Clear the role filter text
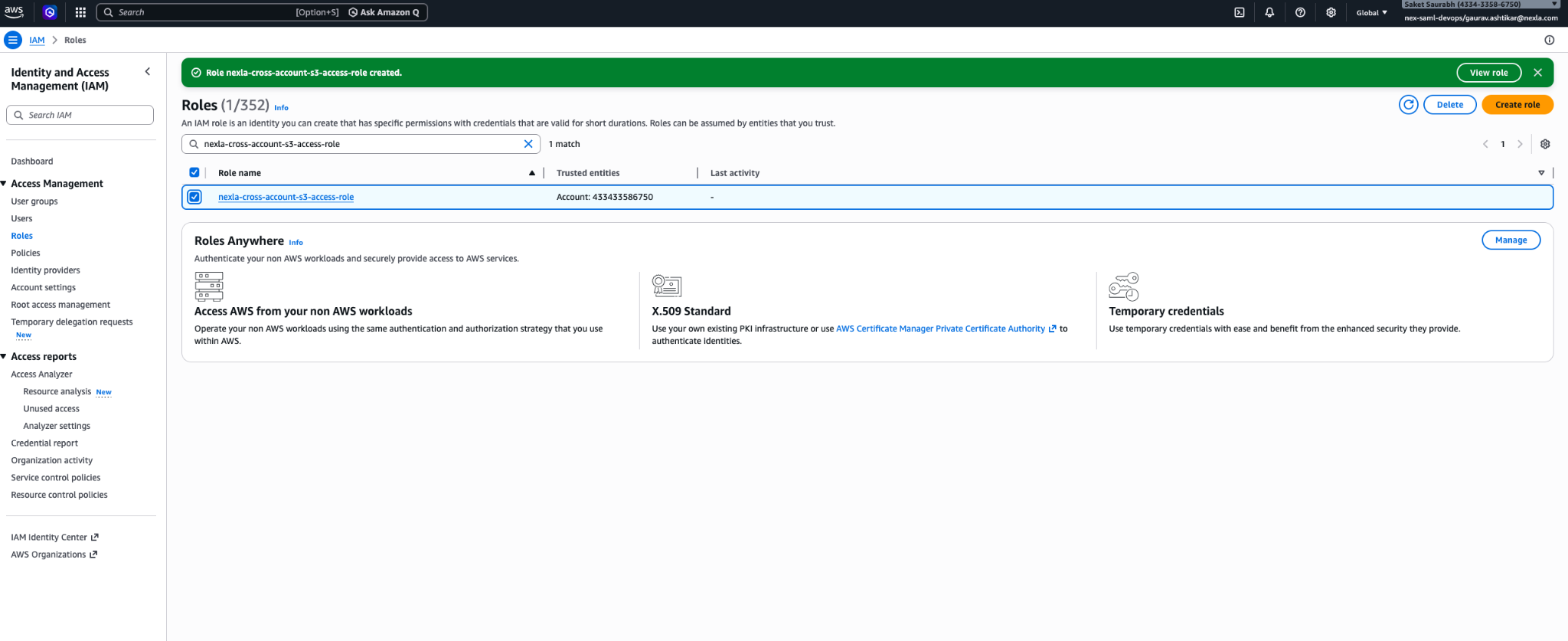Viewport: 1568px width, 641px height. pos(528,144)
